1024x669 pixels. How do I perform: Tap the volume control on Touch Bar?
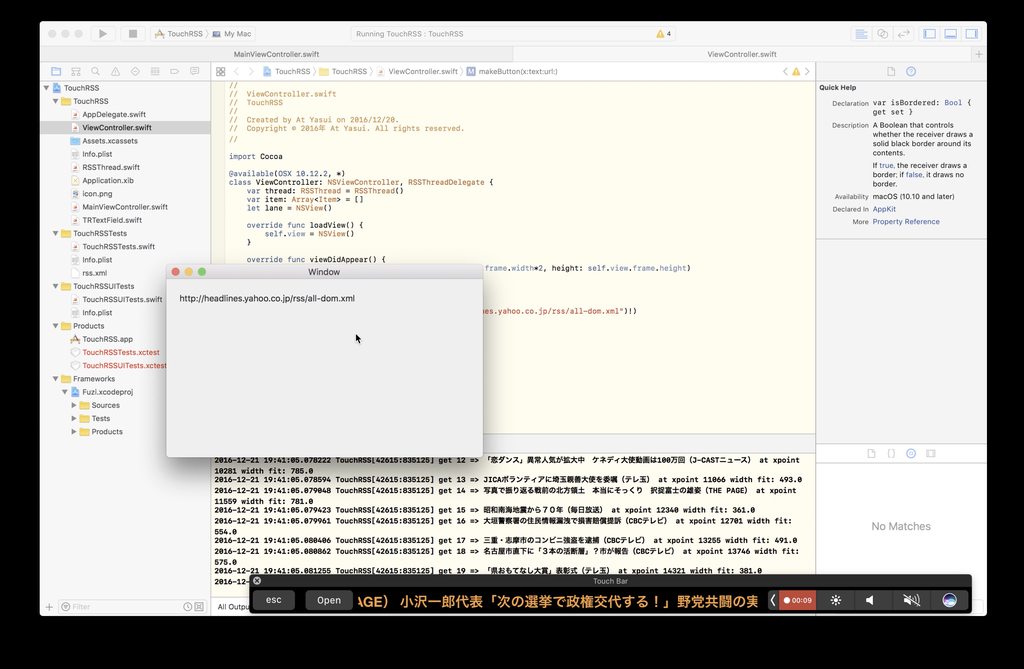pos(870,600)
